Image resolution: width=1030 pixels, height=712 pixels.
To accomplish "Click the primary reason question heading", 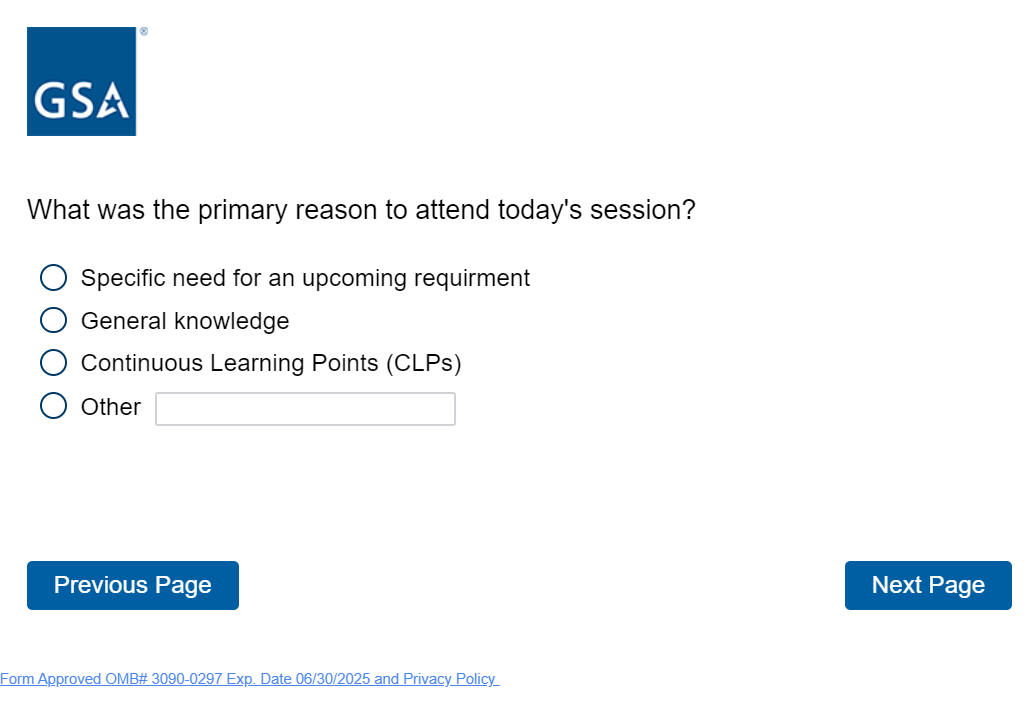I will 361,210.
